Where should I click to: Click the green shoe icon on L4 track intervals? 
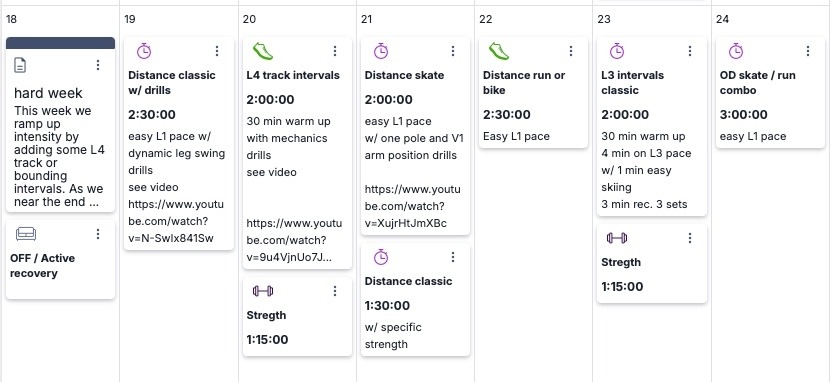tap(263, 51)
